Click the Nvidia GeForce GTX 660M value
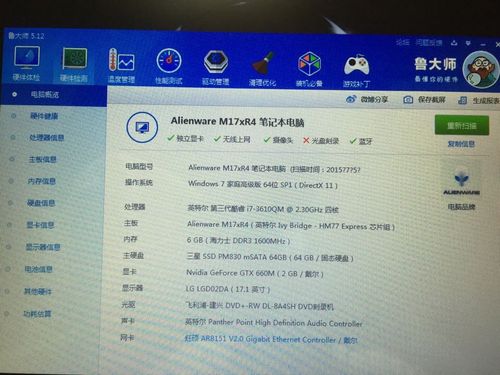The height and width of the screenshot is (375, 500). coord(254,273)
